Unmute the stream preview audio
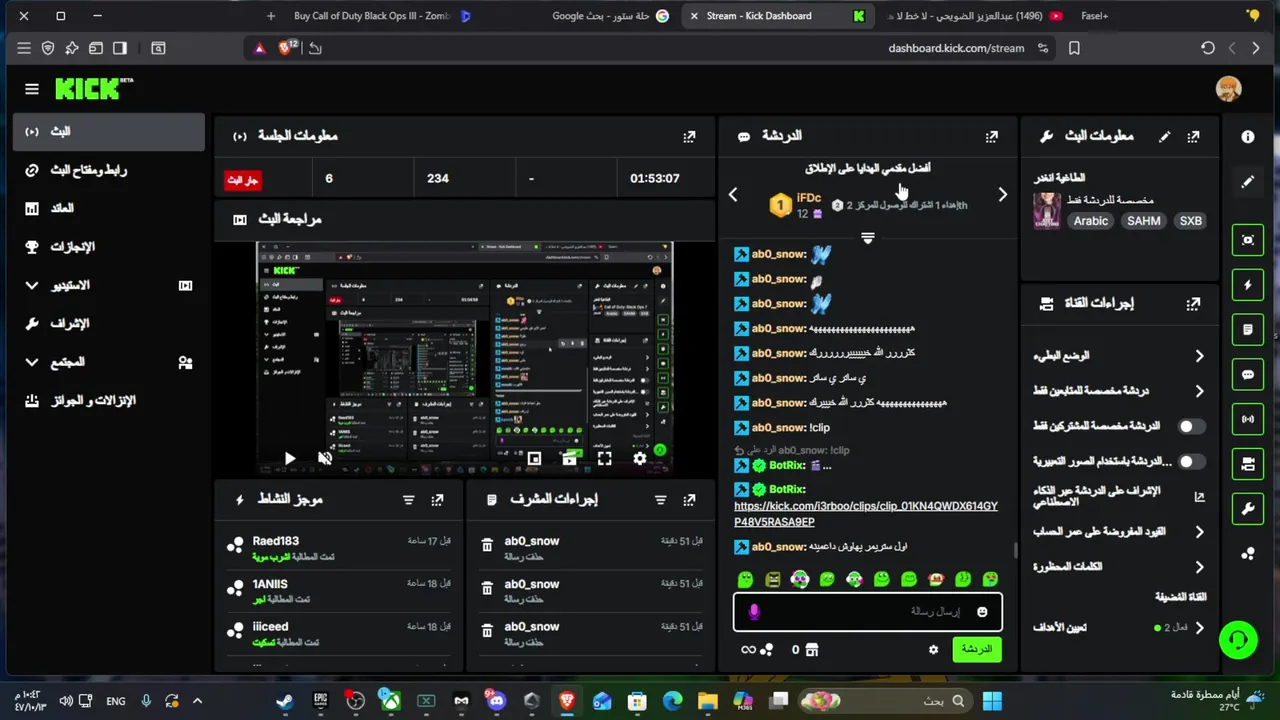The height and width of the screenshot is (720, 1280). [x=325, y=458]
